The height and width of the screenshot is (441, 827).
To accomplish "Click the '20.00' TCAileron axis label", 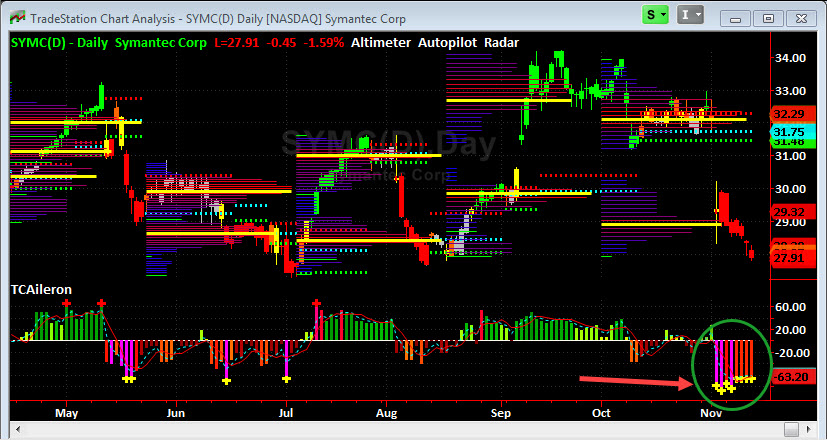I will [791, 330].
